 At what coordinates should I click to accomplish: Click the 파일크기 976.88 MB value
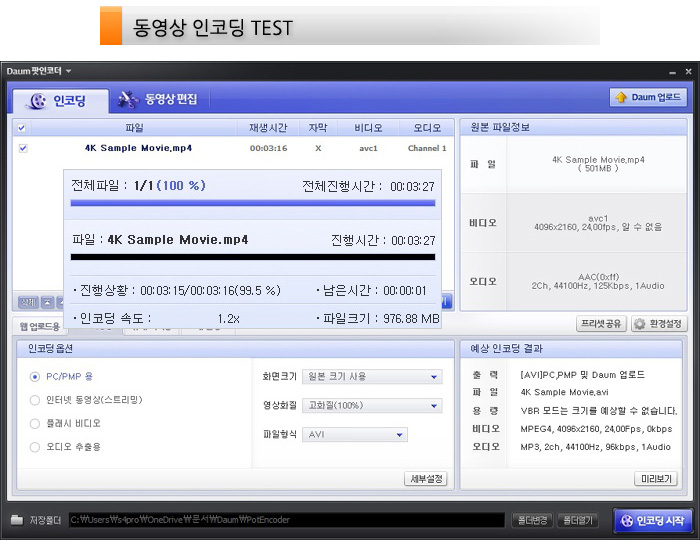coord(411,319)
